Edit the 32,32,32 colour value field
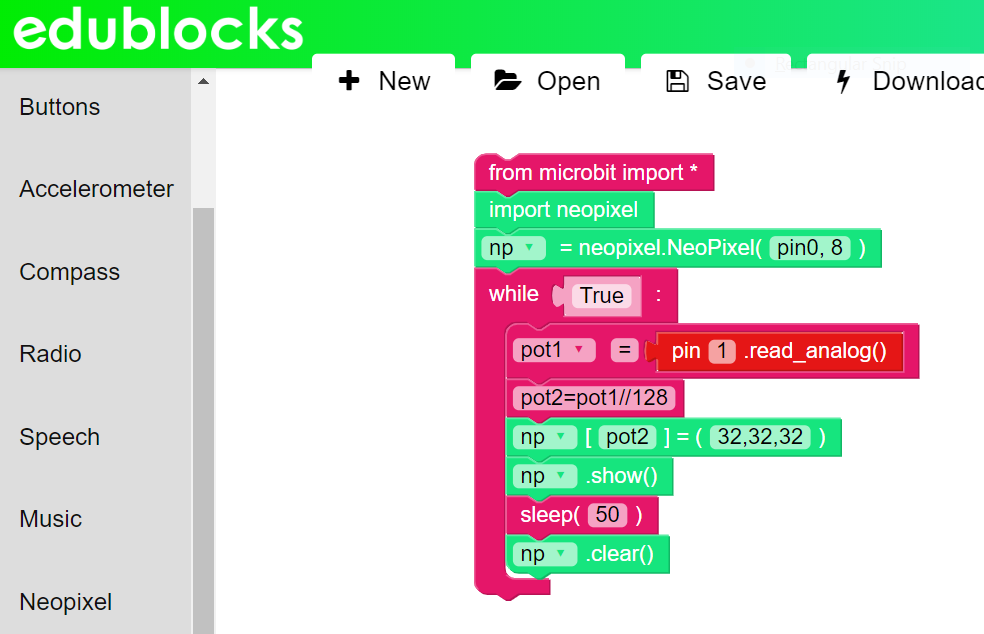The width and height of the screenshot is (984, 634). [760, 437]
